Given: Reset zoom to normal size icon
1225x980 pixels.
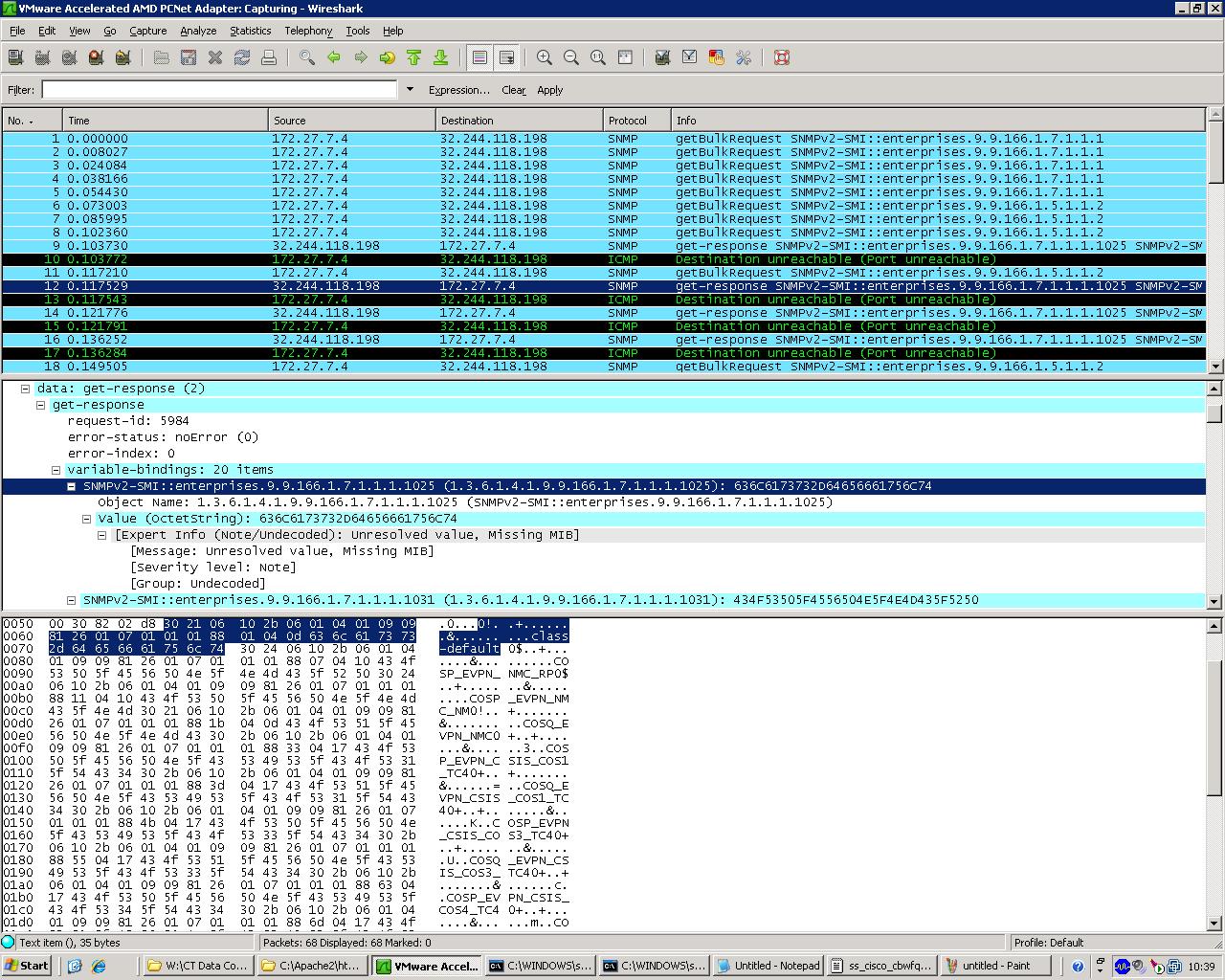Looking at the screenshot, I should pyautogui.click(x=598, y=57).
